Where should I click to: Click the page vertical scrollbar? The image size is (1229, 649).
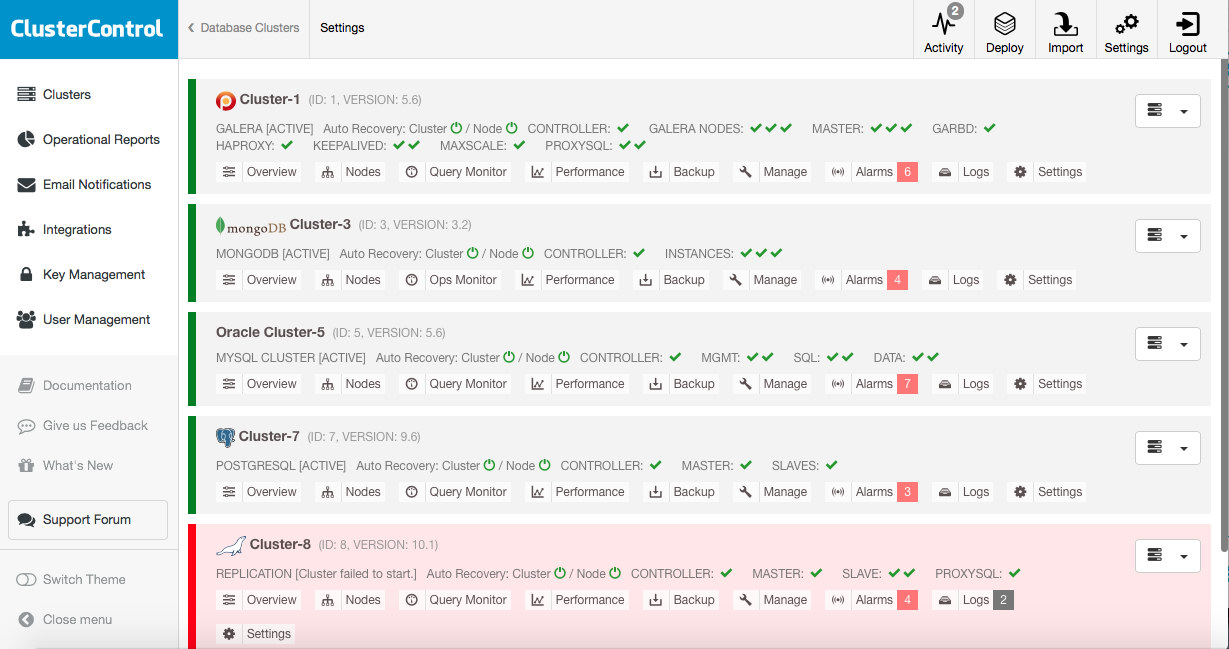[x=1224, y=306]
